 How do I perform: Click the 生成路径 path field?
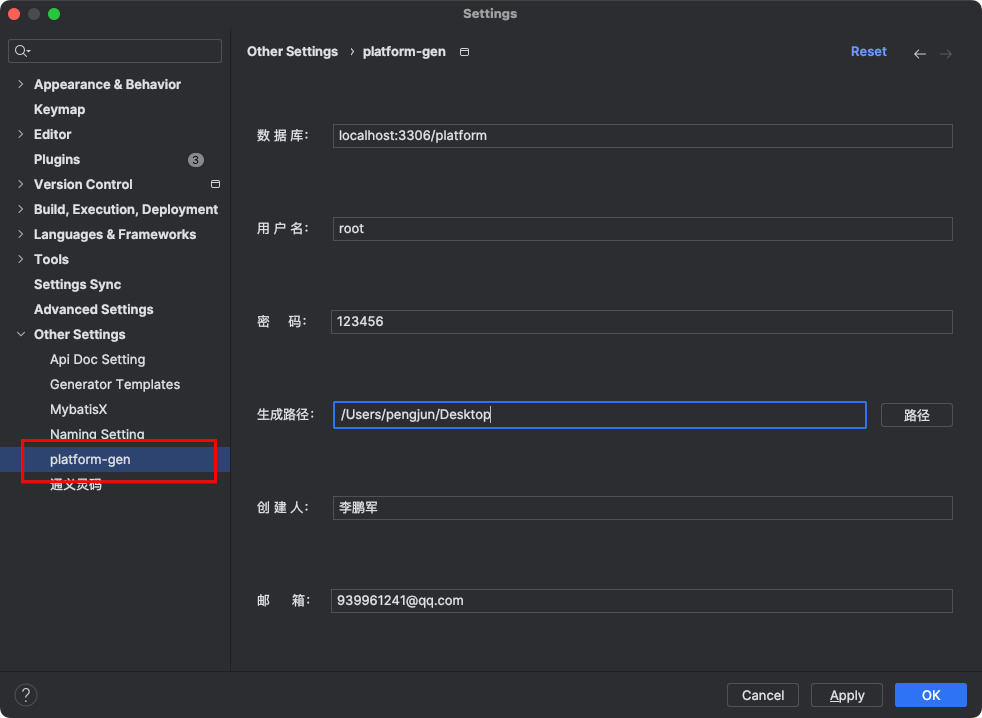click(x=600, y=415)
